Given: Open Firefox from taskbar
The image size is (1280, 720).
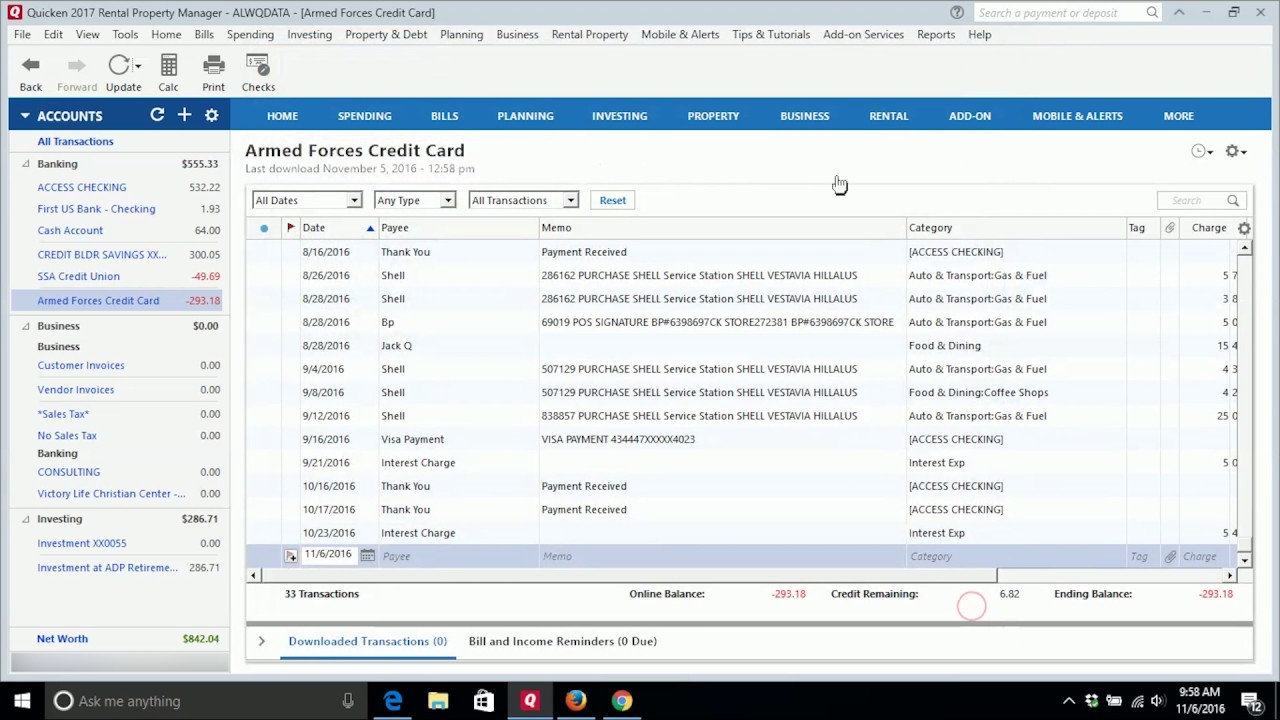Looking at the screenshot, I should (576, 701).
